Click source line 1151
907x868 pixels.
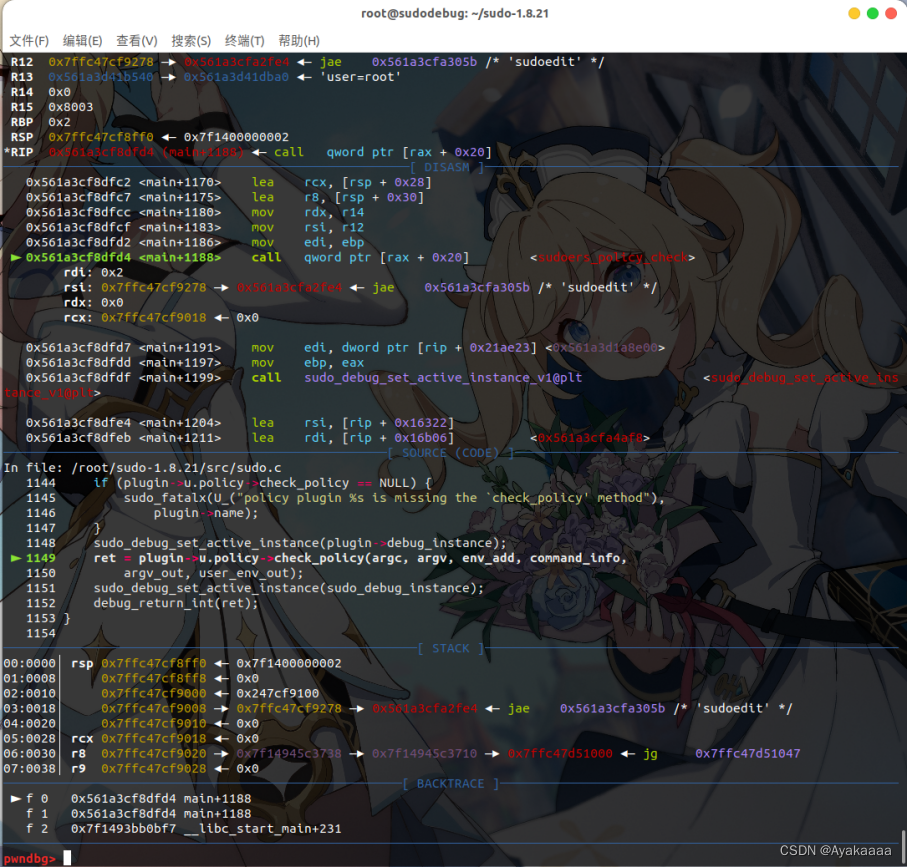click(255, 588)
